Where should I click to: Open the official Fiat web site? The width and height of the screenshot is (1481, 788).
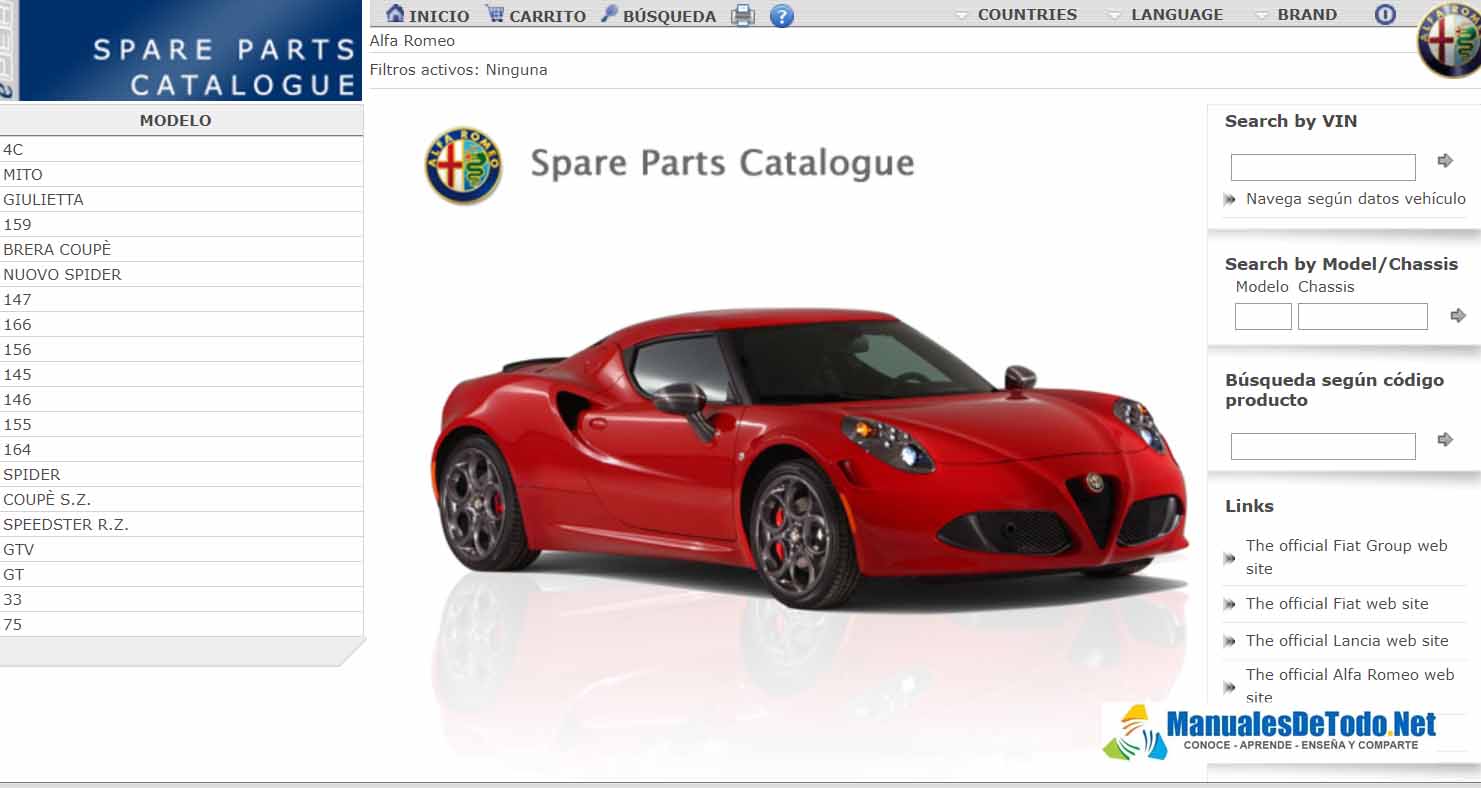point(1337,604)
